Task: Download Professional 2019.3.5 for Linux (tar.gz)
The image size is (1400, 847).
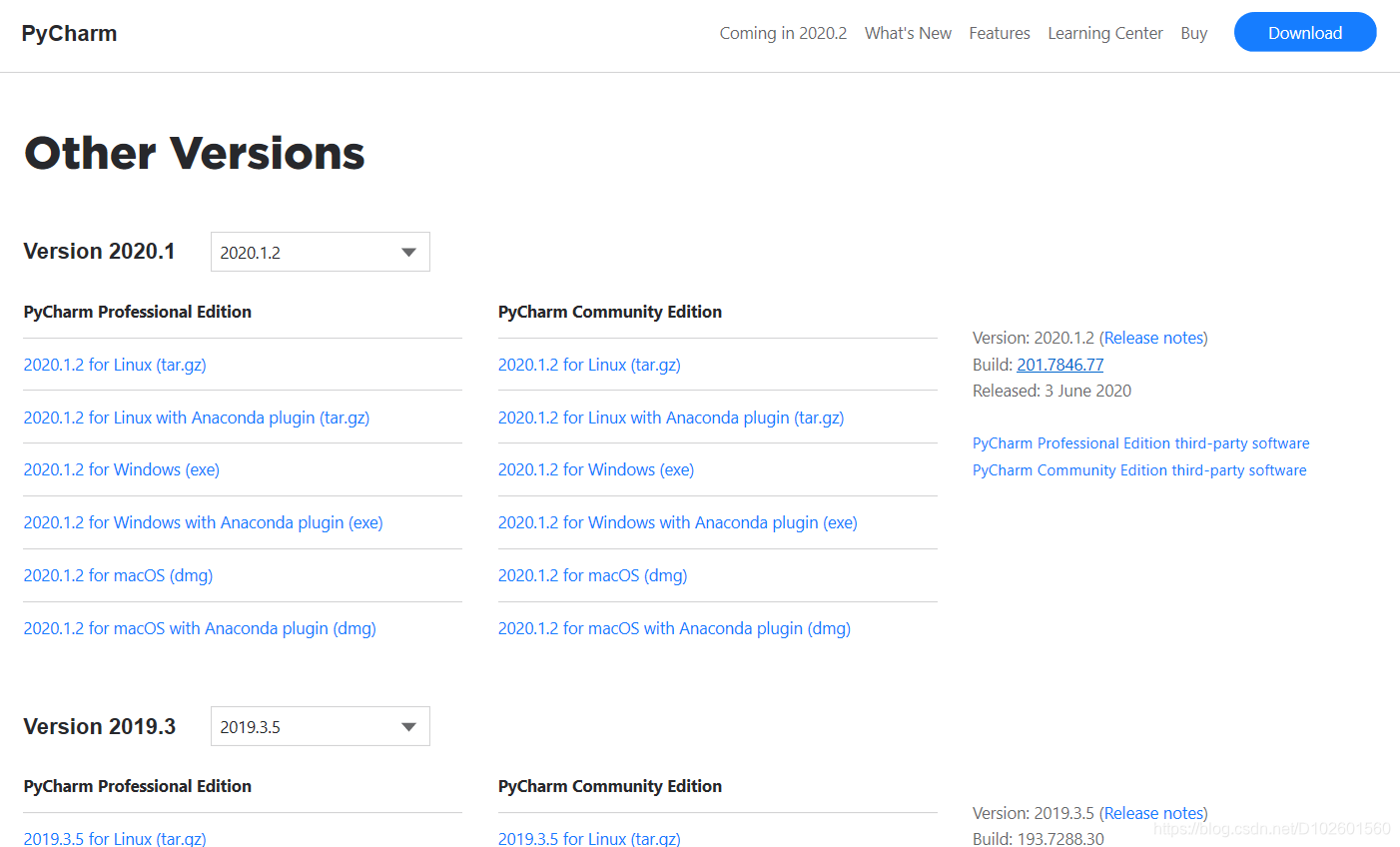Action: [x=115, y=838]
